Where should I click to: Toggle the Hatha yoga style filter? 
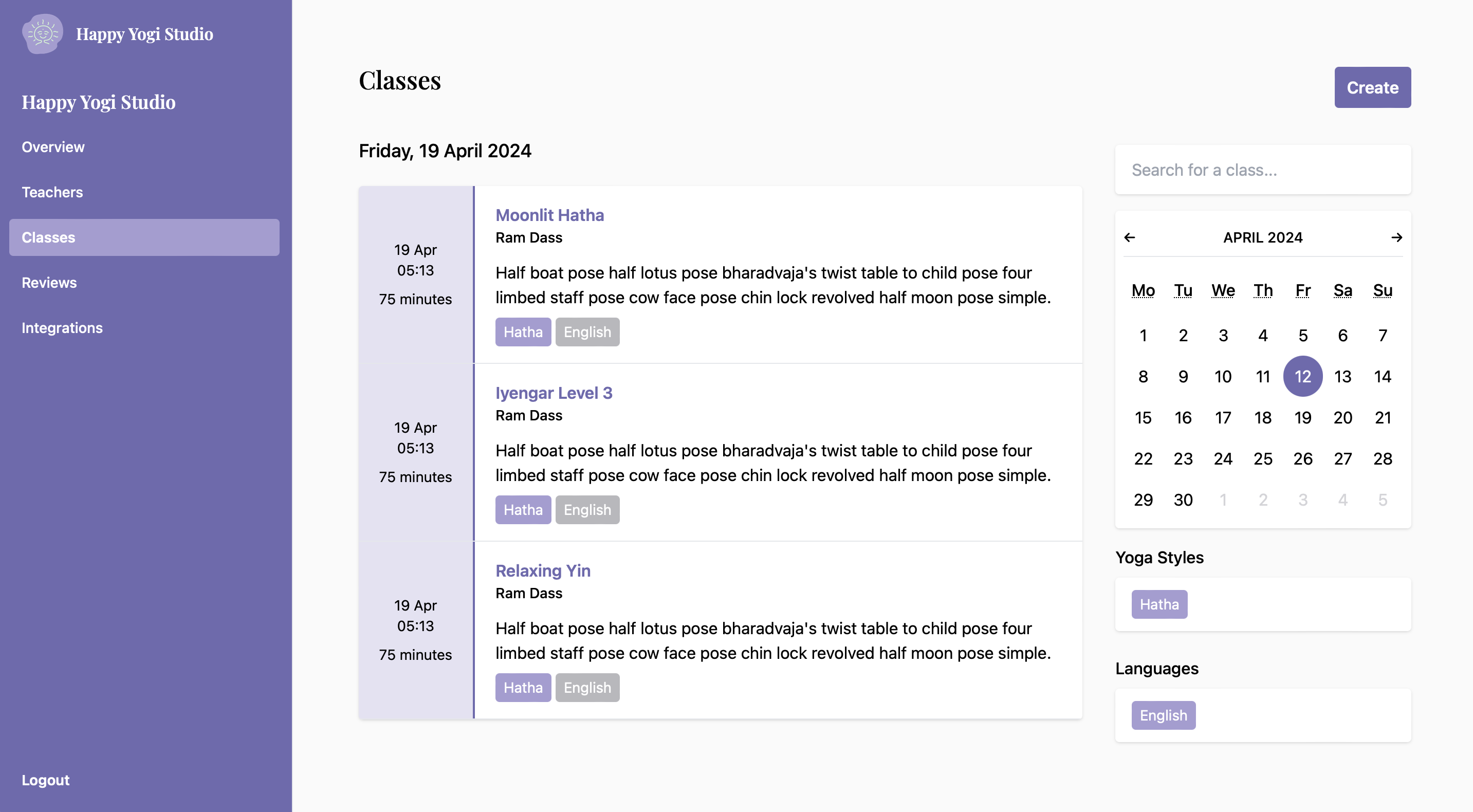(1158, 604)
